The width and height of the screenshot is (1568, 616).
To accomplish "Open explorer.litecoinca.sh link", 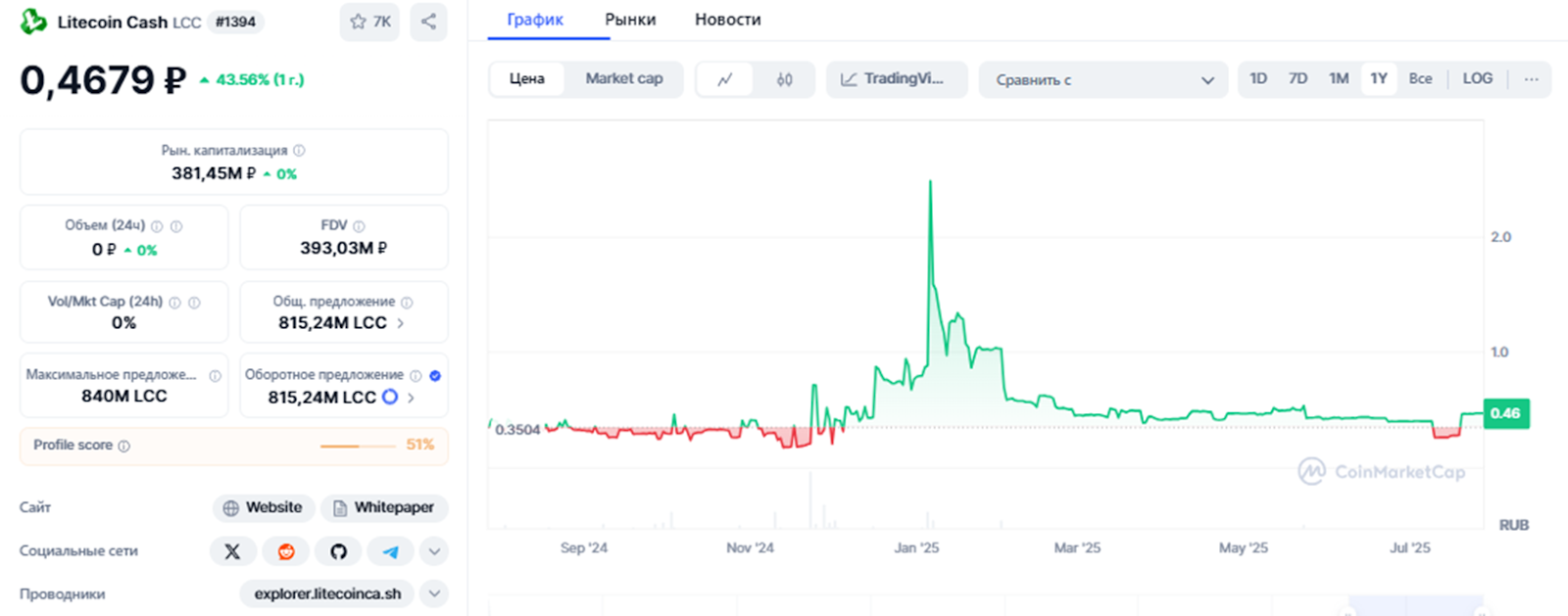I will coord(327,593).
